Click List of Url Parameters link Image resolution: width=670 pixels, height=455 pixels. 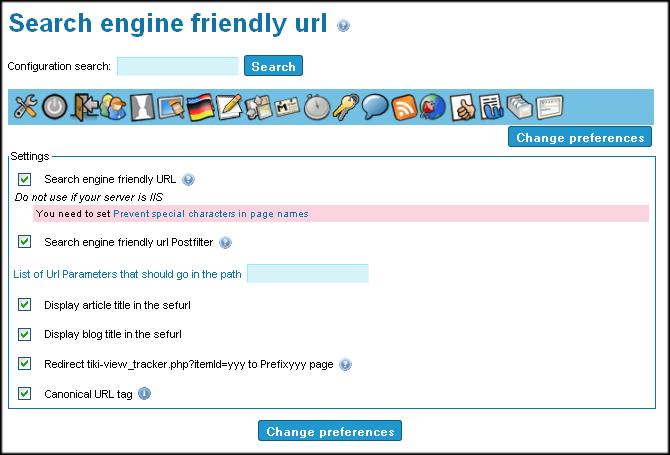127,274
